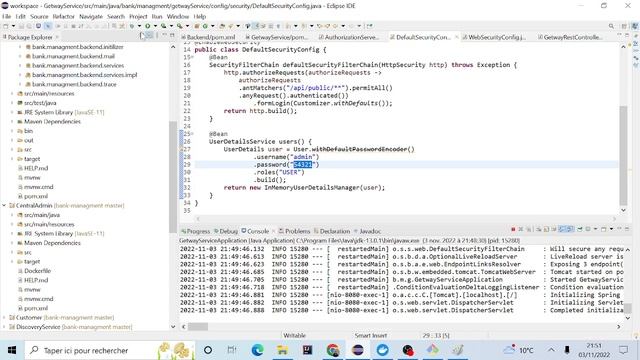Switch to the AuthorizationServe editor tab
Image resolution: width=640 pixels, height=360 pixels.
click(x=348, y=37)
